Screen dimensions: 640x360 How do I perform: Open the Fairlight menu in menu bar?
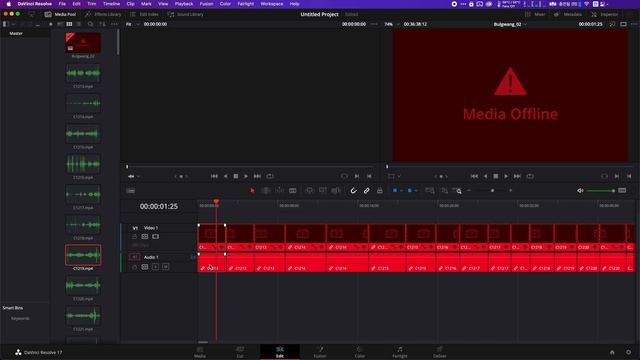(245, 4)
